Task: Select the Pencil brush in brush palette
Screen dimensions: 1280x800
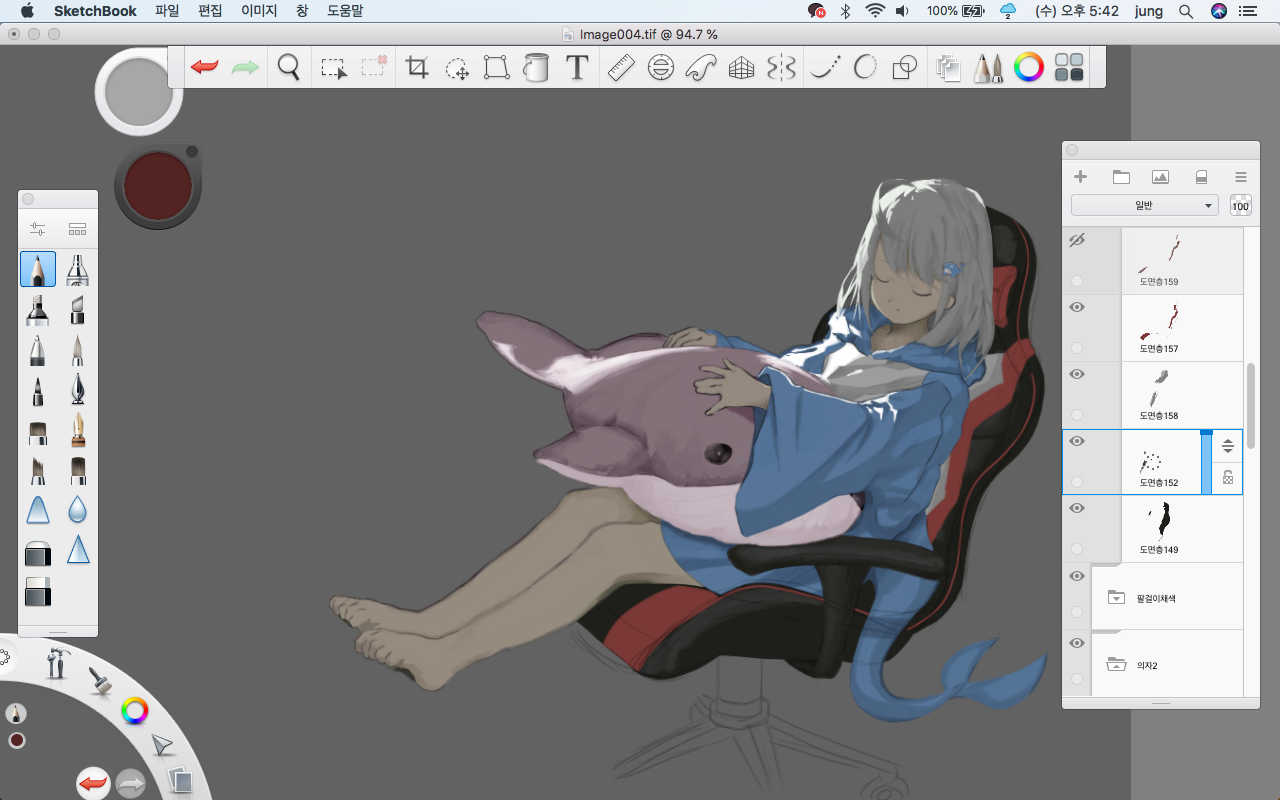Action: click(38, 269)
